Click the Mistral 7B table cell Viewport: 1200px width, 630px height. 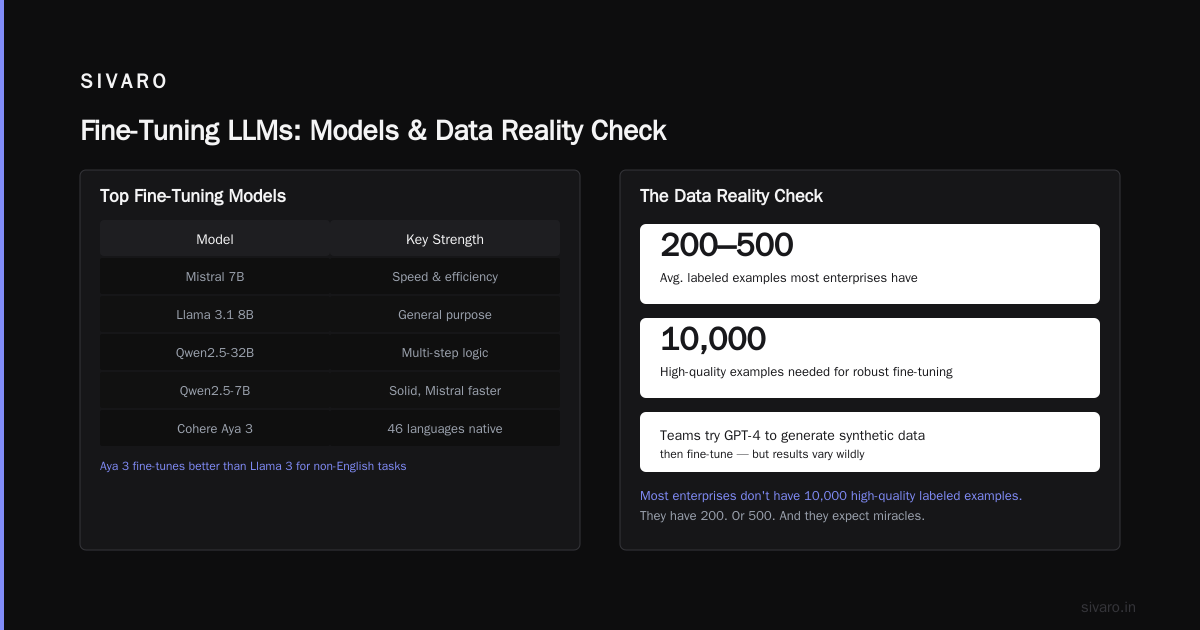(x=215, y=277)
